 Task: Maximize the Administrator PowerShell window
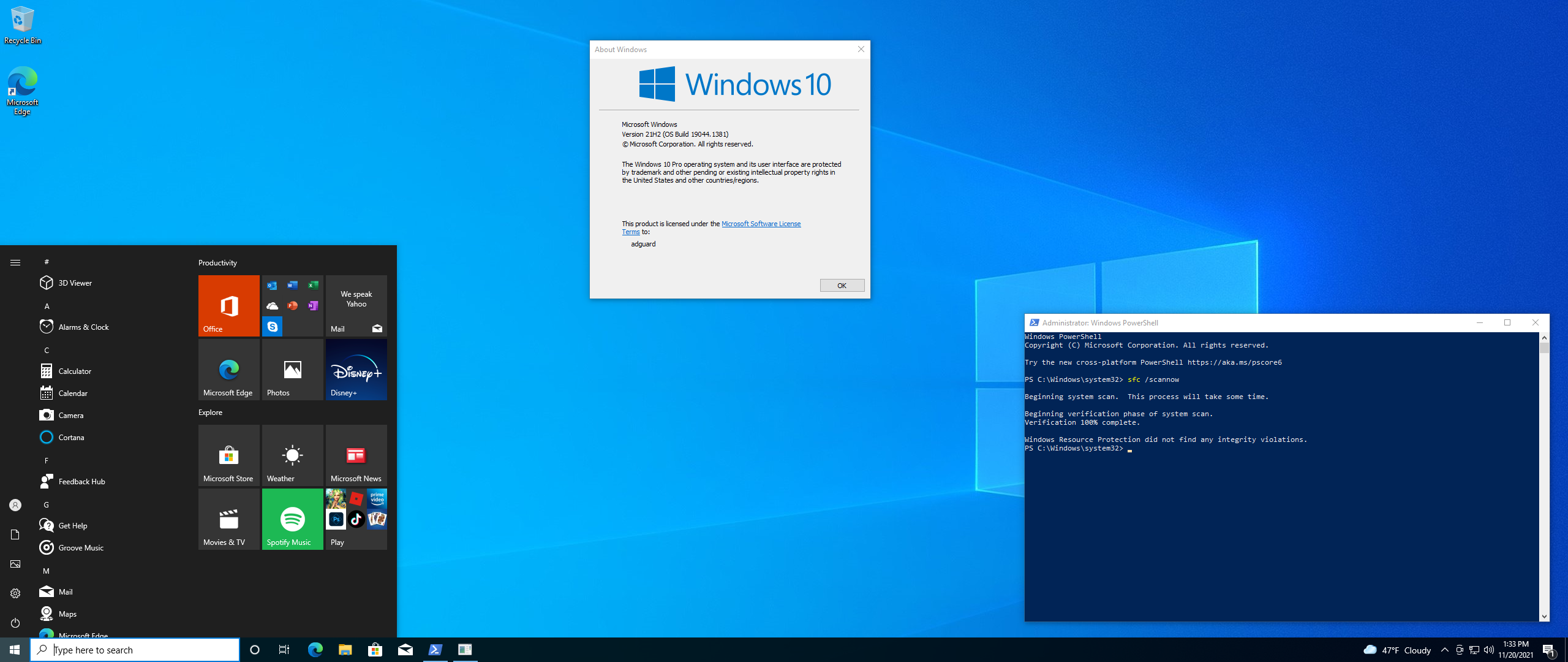point(1507,322)
